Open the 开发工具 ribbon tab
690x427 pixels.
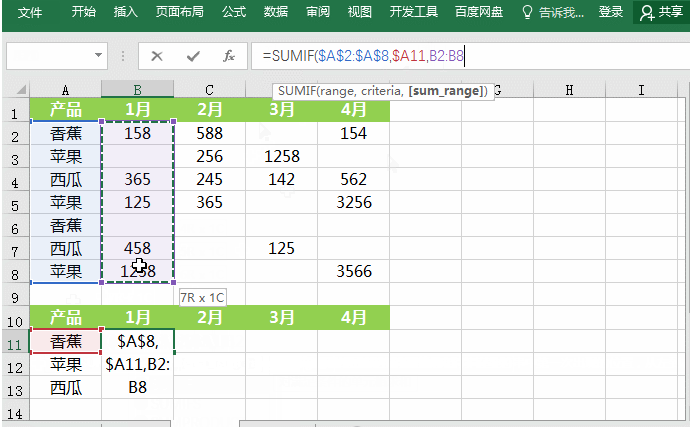414,11
